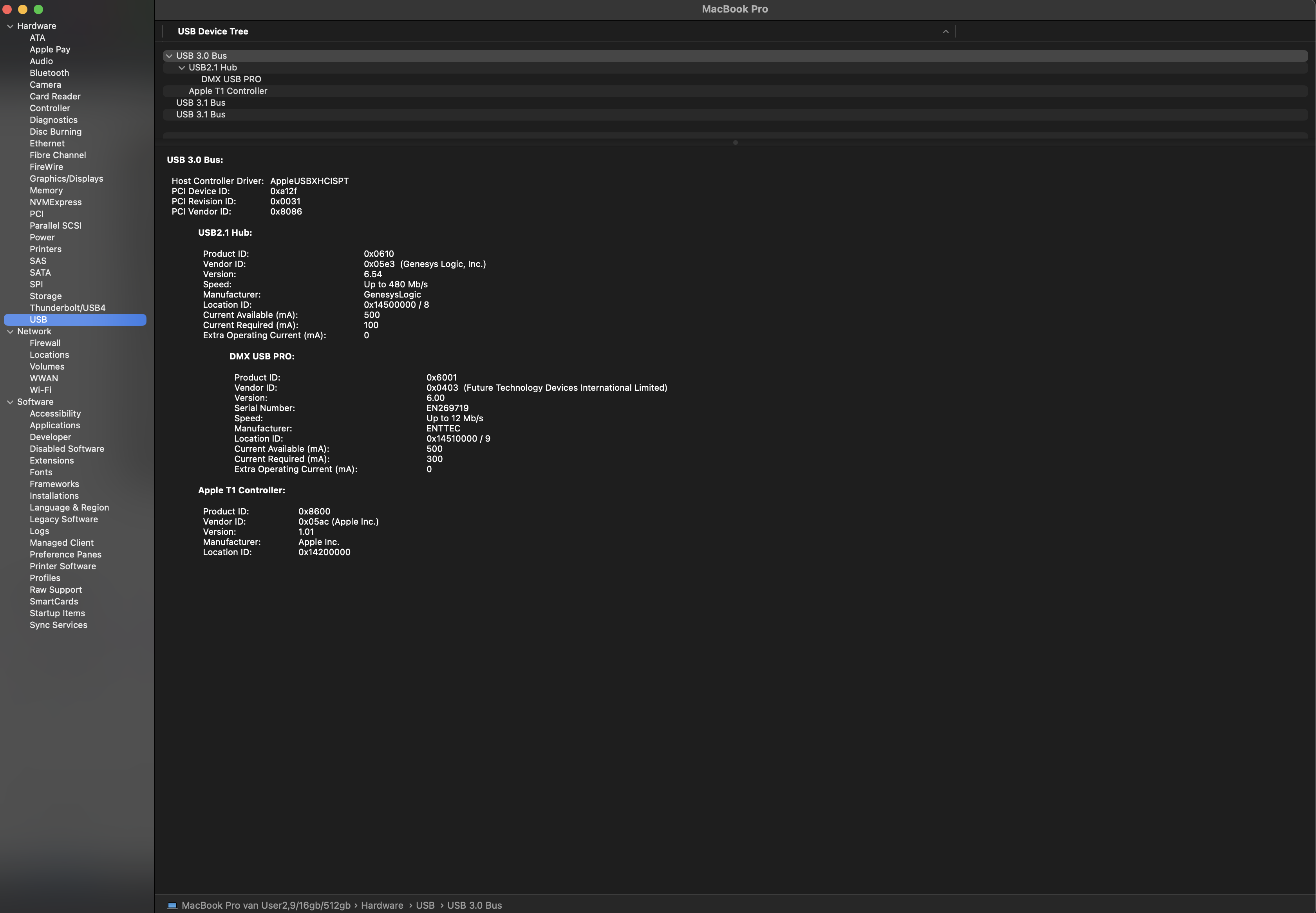Open Apple Pay in the sidebar

[50, 49]
